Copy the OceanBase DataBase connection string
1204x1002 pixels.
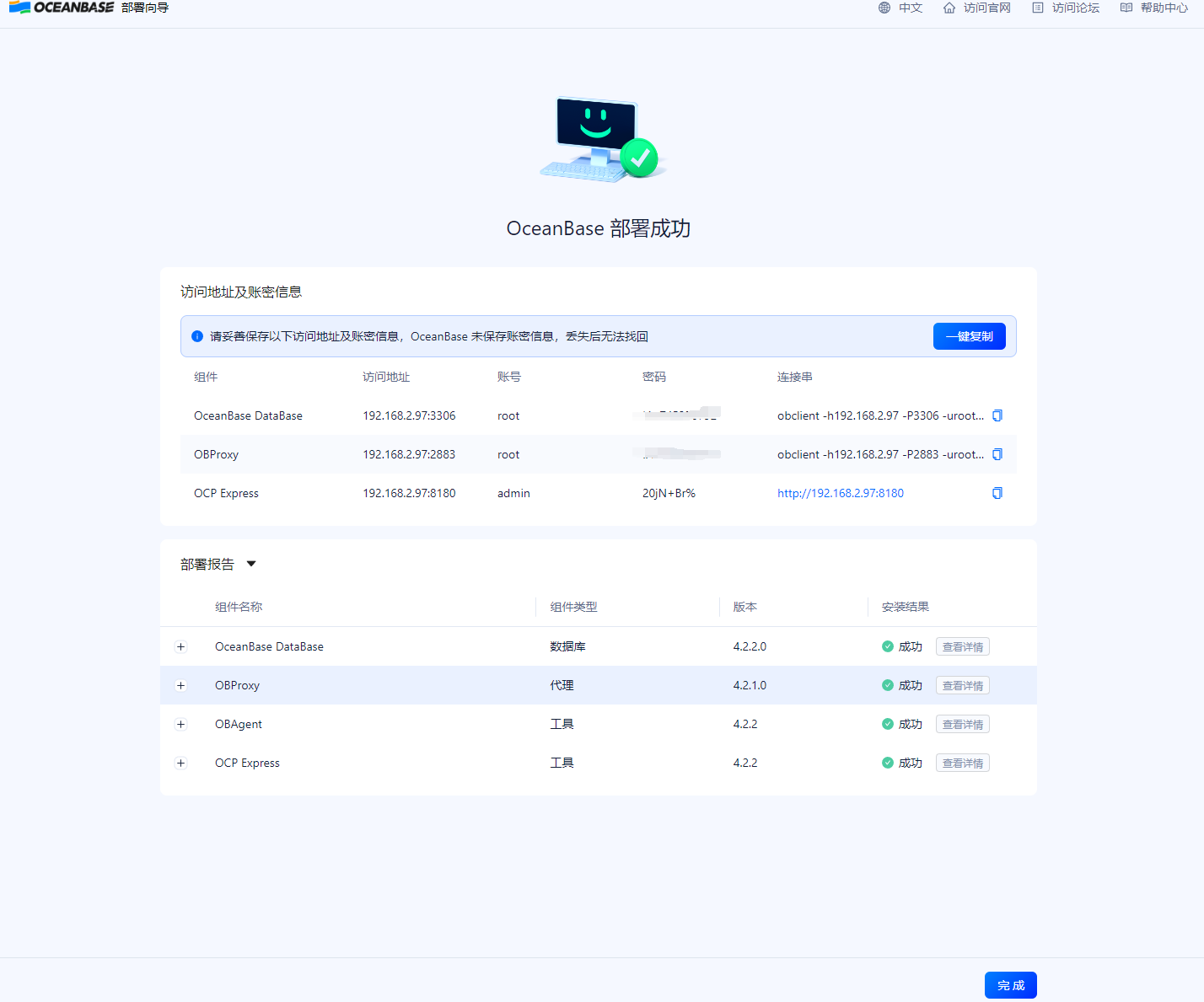[997, 415]
